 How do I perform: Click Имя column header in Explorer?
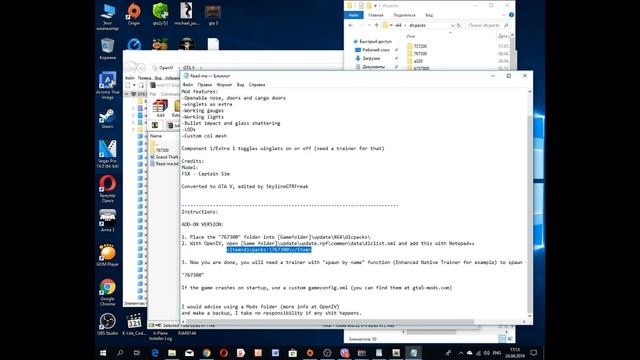411,36
